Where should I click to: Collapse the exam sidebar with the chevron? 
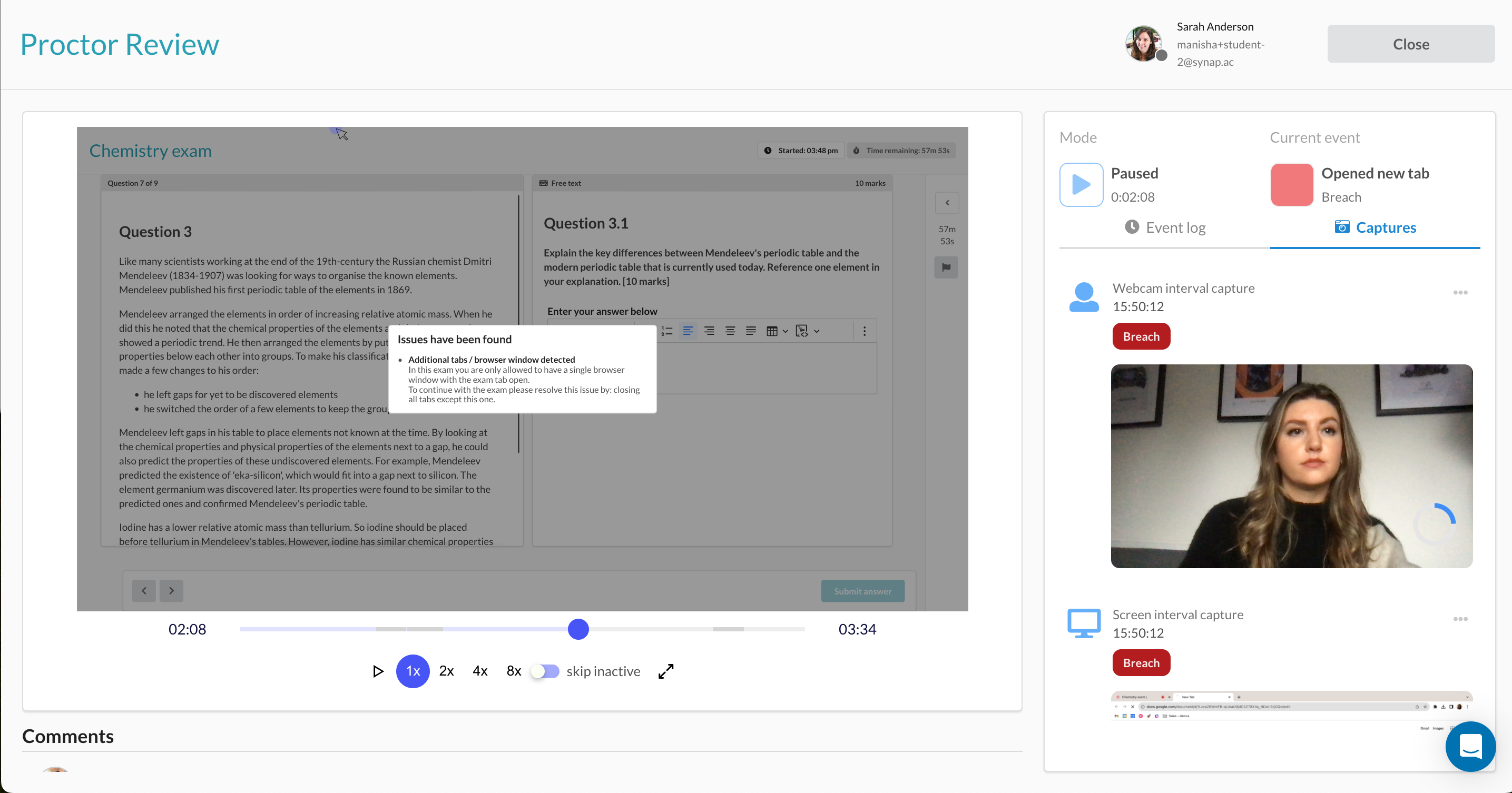coord(947,203)
